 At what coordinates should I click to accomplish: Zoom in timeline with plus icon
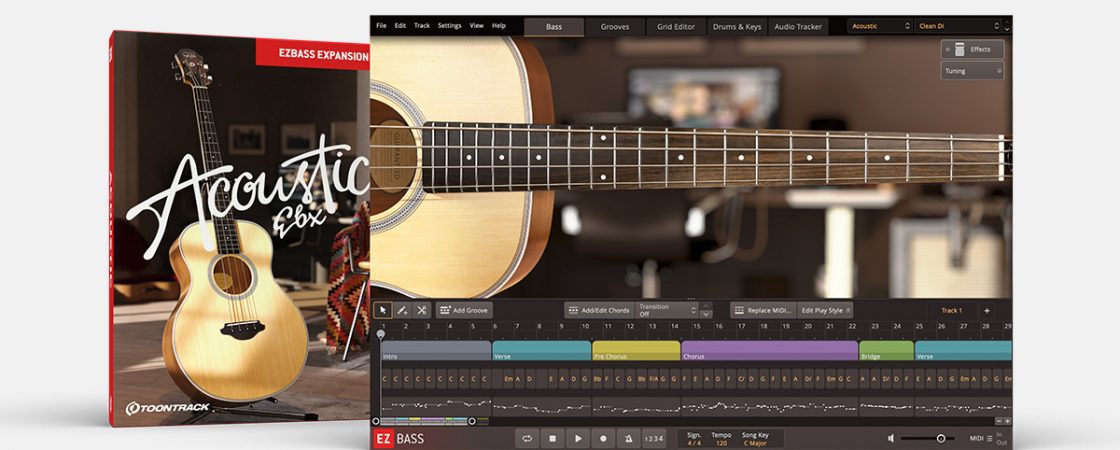[x=1007, y=421]
